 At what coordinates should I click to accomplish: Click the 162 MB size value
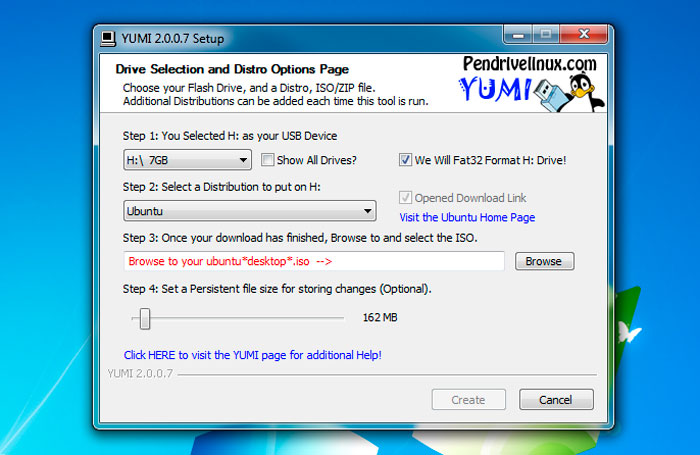click(380, 317)
